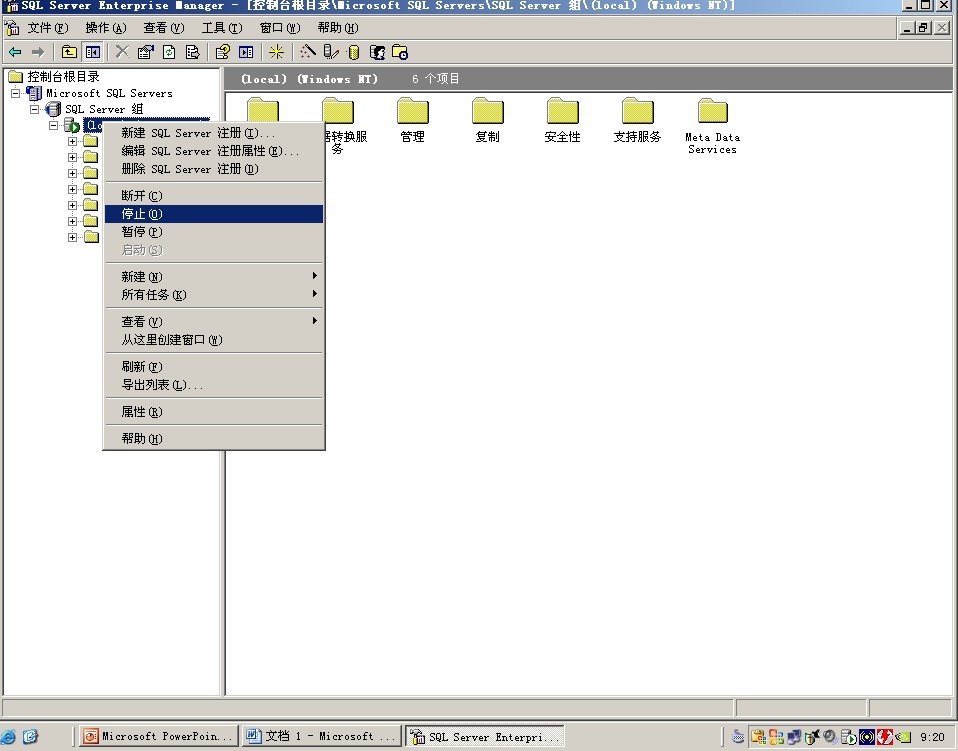The width and height of the screenshot is (958, 751).
Task: Click the New Job toolbar icon
Action: coord(400,53)
